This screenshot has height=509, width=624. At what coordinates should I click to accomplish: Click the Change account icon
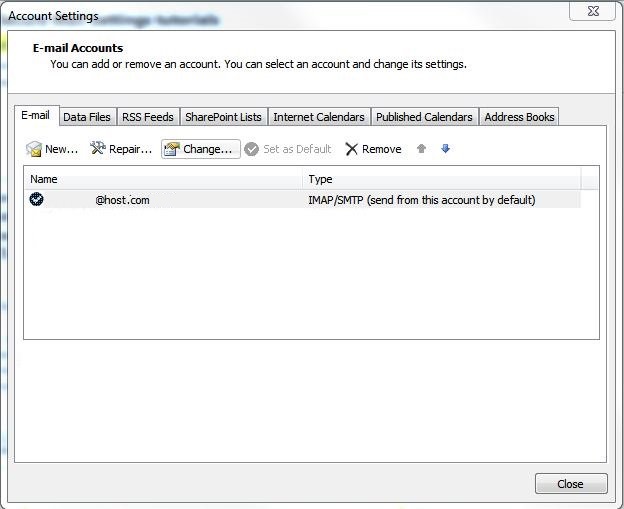click(171, 149)
